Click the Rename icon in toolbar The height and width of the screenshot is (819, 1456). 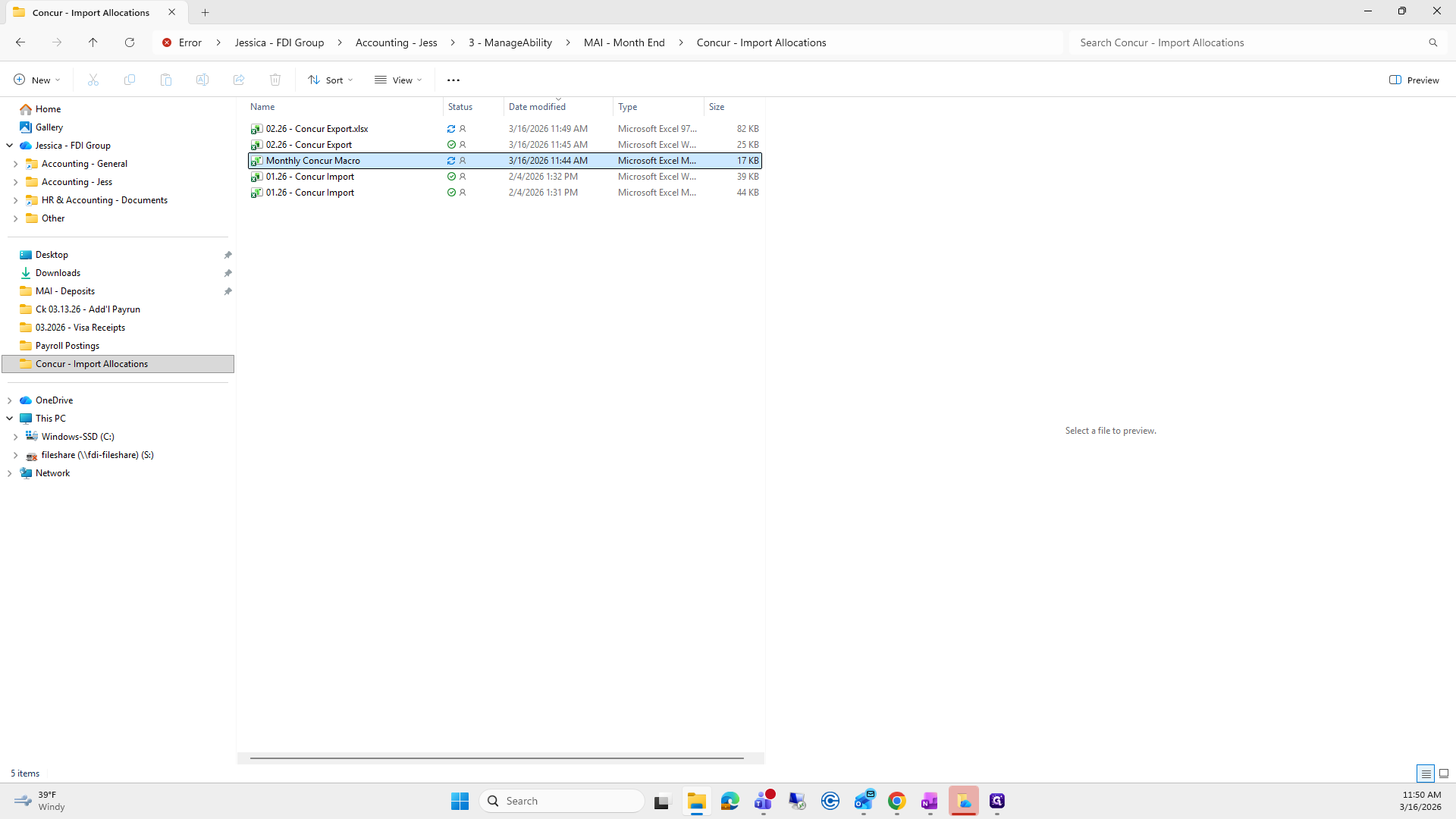pyautogui.click(x=202, y=80)
